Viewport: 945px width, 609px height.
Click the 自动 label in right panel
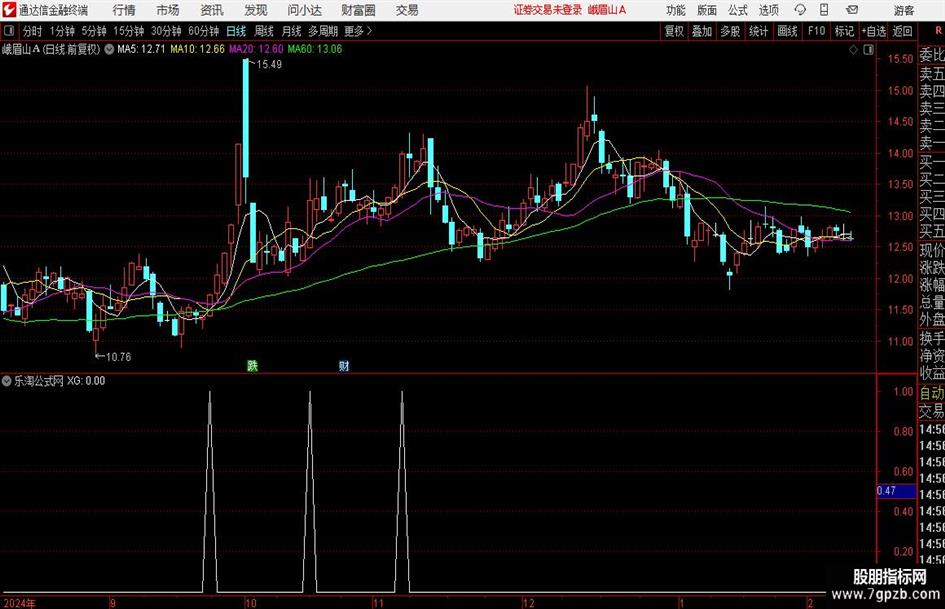[x=932, y=393]
